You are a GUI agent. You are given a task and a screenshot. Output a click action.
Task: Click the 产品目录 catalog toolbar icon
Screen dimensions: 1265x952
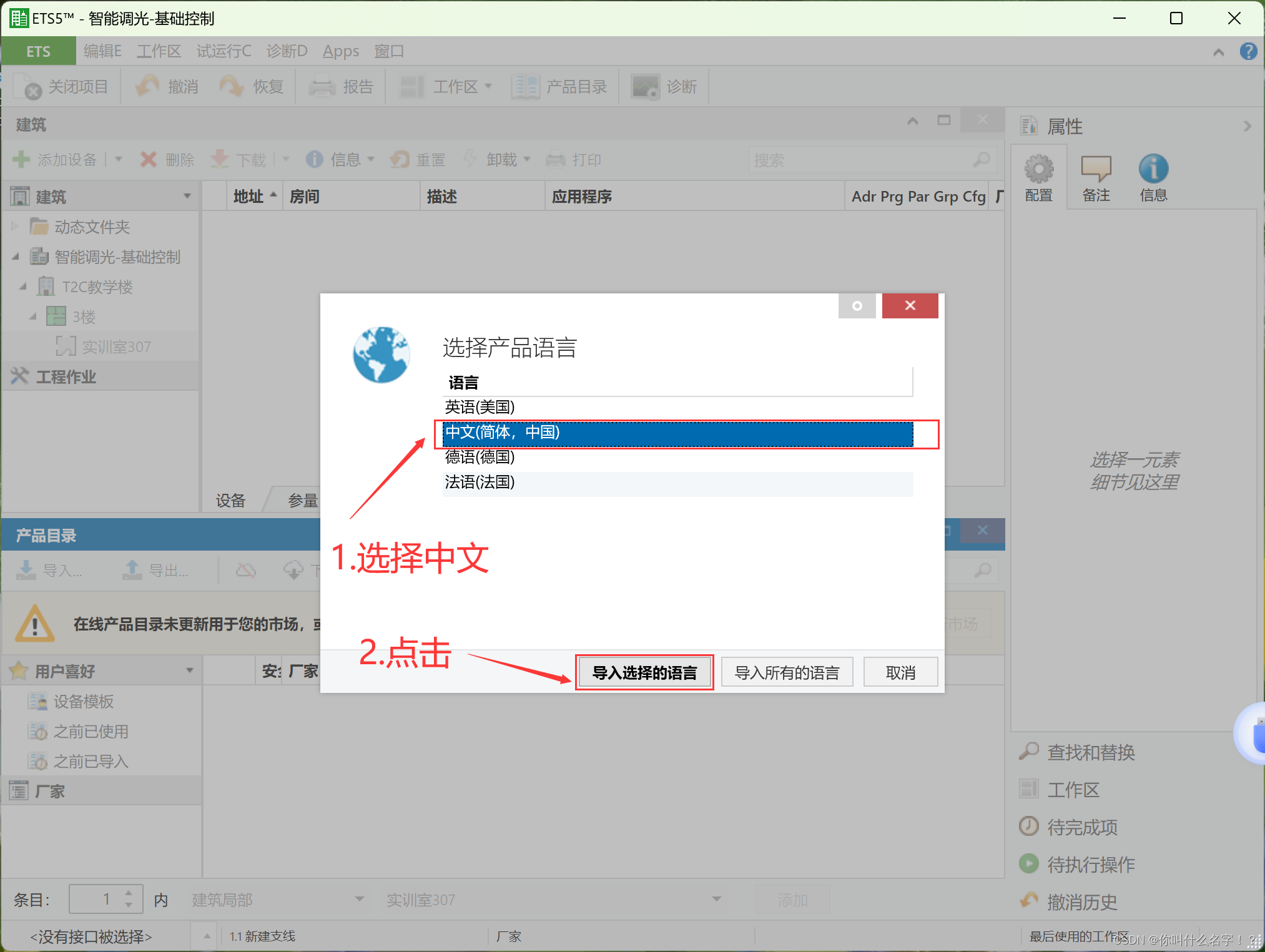(x=526, y=87)
